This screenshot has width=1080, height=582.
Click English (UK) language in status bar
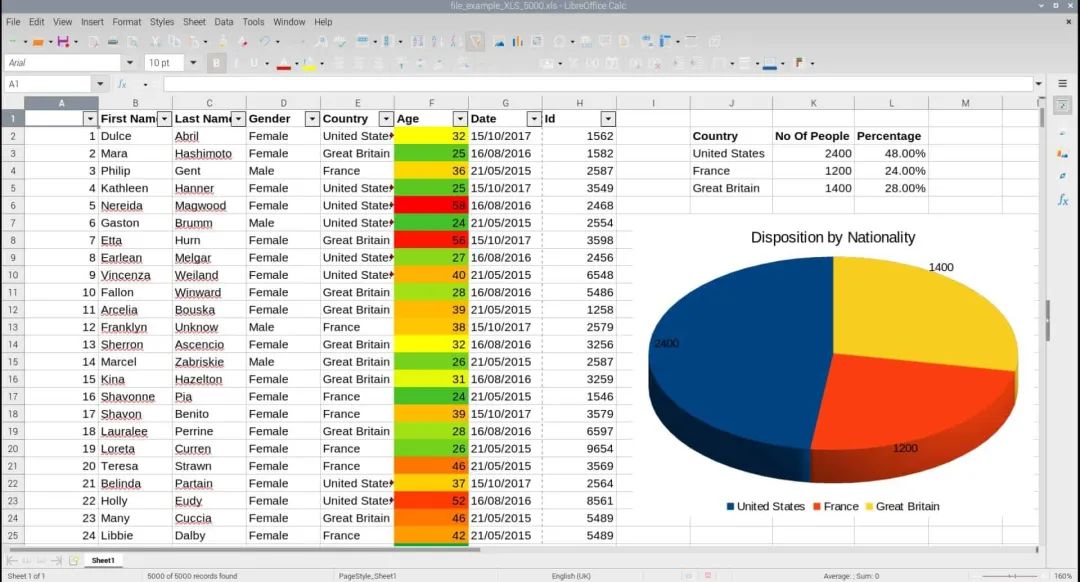(571, 576)
